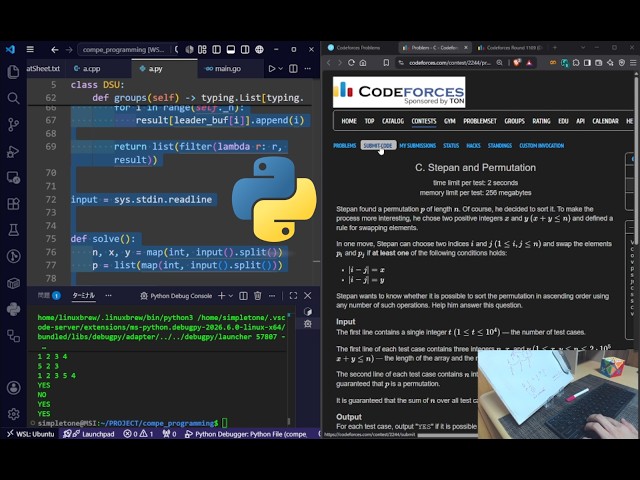Open the Customize Layout button in title bar
This screenshot has height=480, width=640.
point(202,49)
